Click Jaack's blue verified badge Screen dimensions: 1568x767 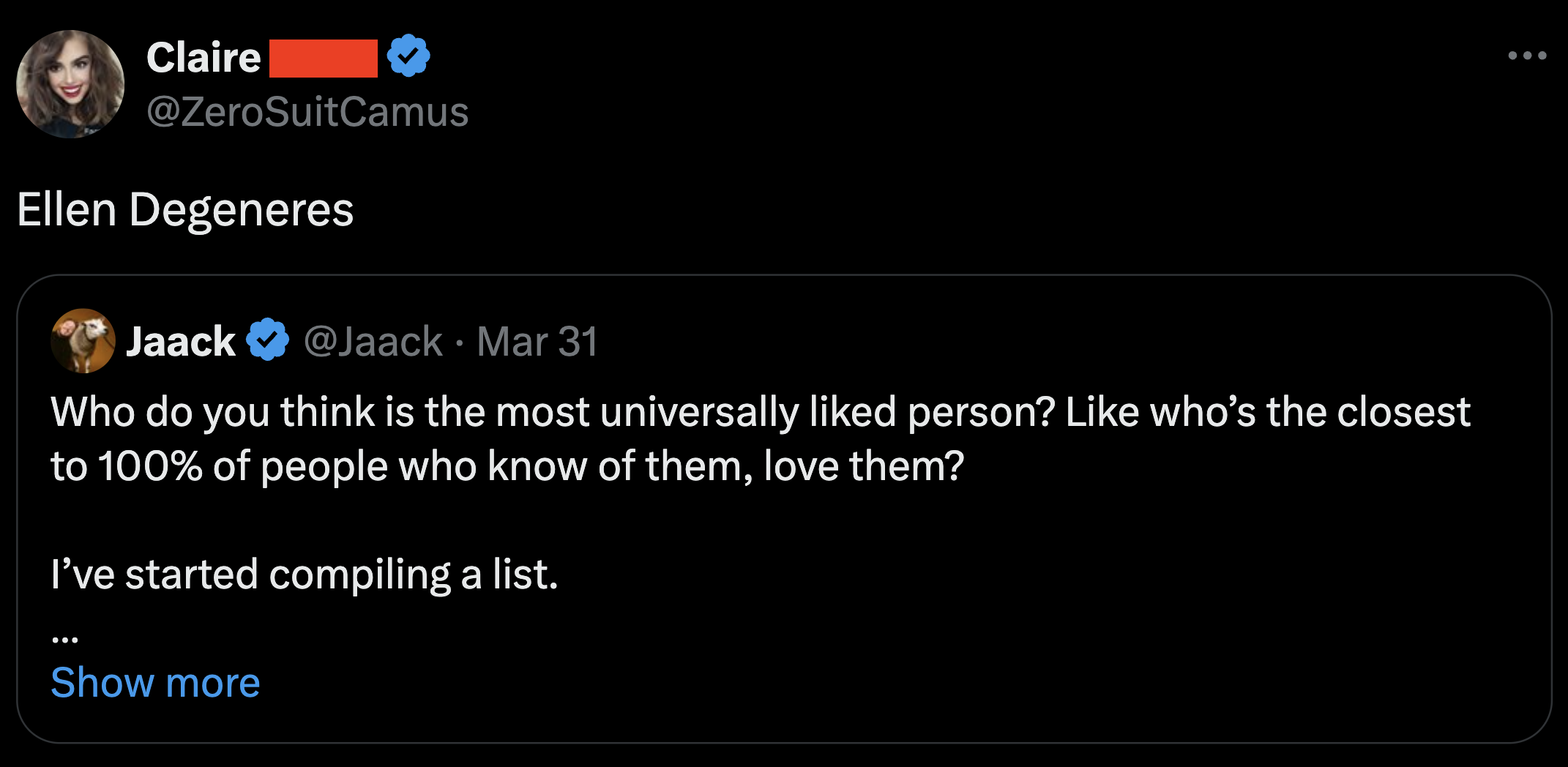pos(267,340)
